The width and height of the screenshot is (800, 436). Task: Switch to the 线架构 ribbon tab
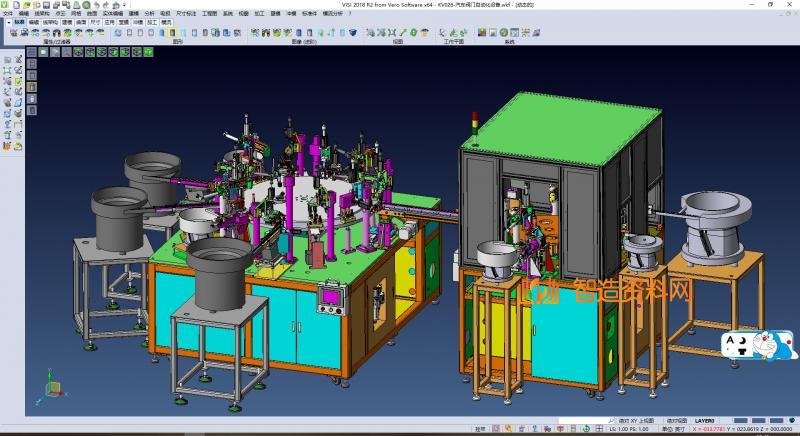[x=51, y=20]
